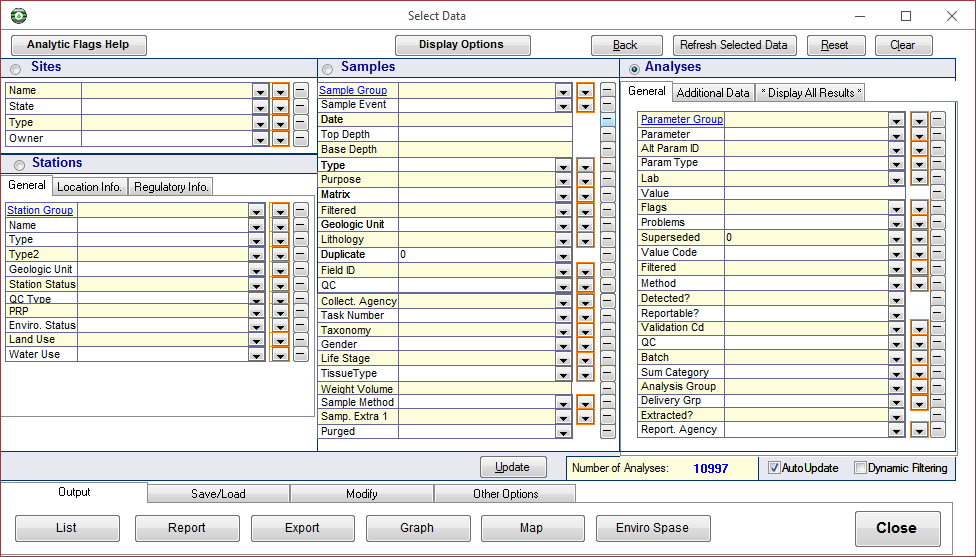Image resolution: width=976 pixels, height=557 pixels.
Task: Open multi-select picker for Sites Type
Action: [x=280, y=123]
